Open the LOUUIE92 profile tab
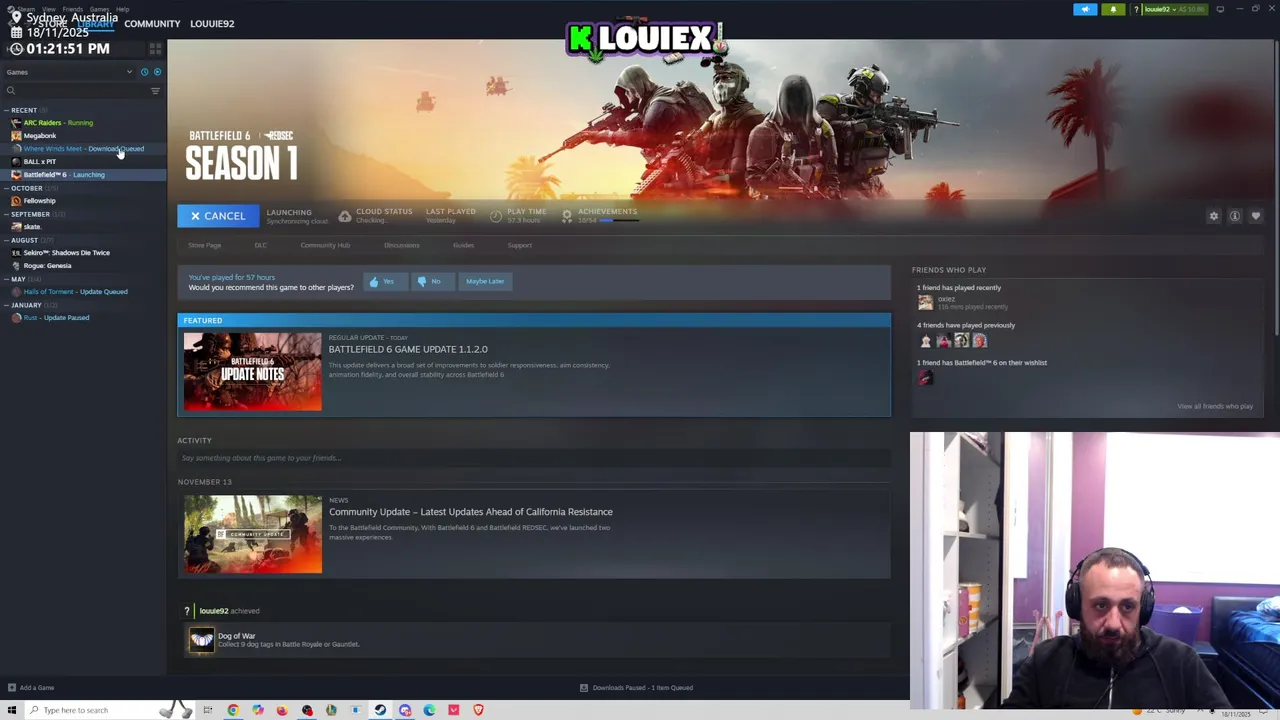 click(212, 24)
